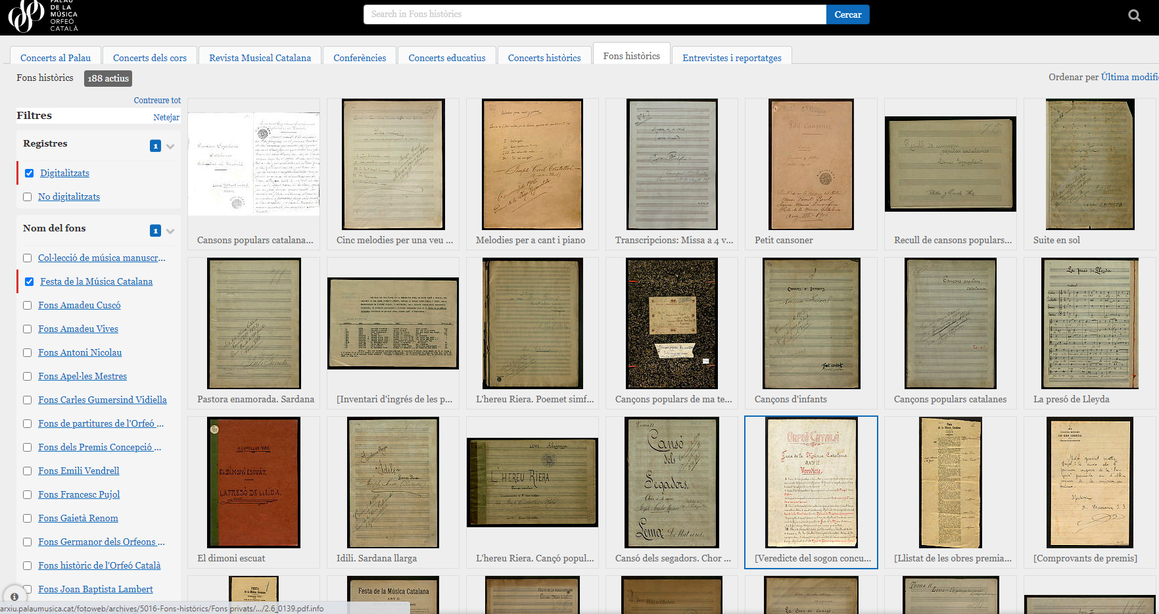Image resolution: width=1159 pixels, height=614 pixels.
Task: Open Melodies per a cant i piano thumbnail
Action: [x=532, y=164]
